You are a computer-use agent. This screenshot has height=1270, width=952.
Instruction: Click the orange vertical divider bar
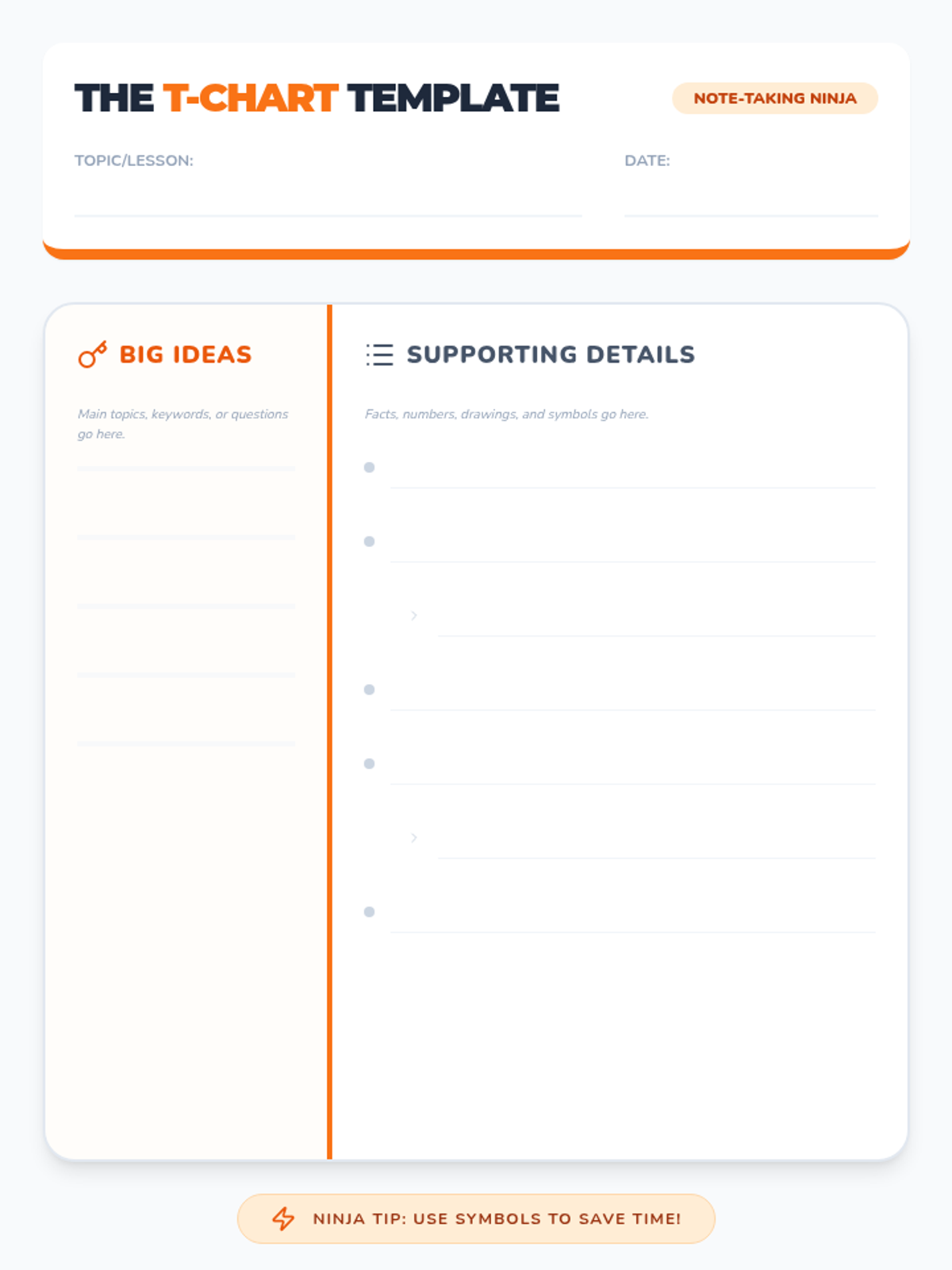tap(329, 730)
